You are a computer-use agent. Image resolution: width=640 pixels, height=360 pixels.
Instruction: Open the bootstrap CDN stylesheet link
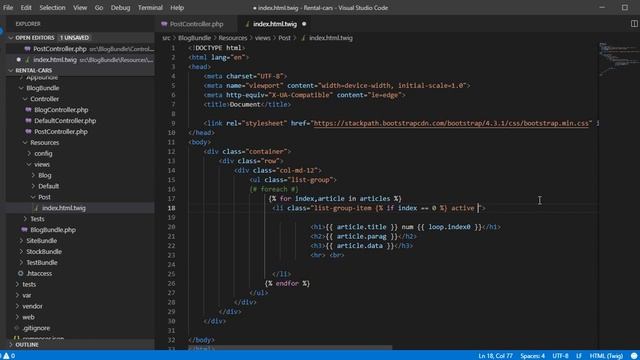(451, 123)
